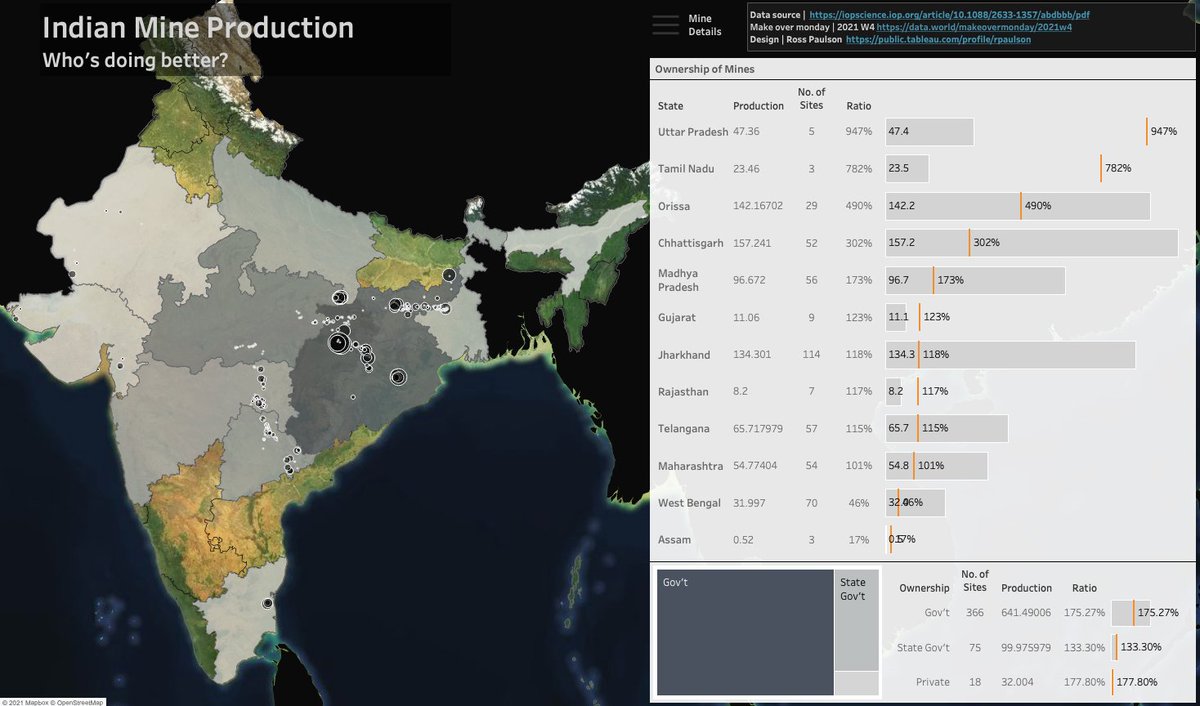The height and width of the screenshot is (706, 1200).
Task: Select the Jharkhand 134.3 production bar
Action: (x=1010, y=355)
